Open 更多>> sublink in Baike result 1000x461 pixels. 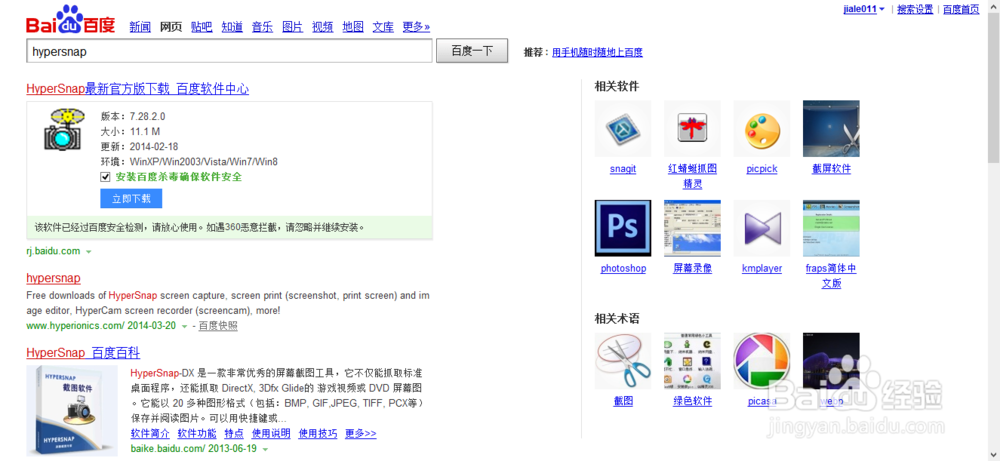pyautogui.click(x=361, y=434)
